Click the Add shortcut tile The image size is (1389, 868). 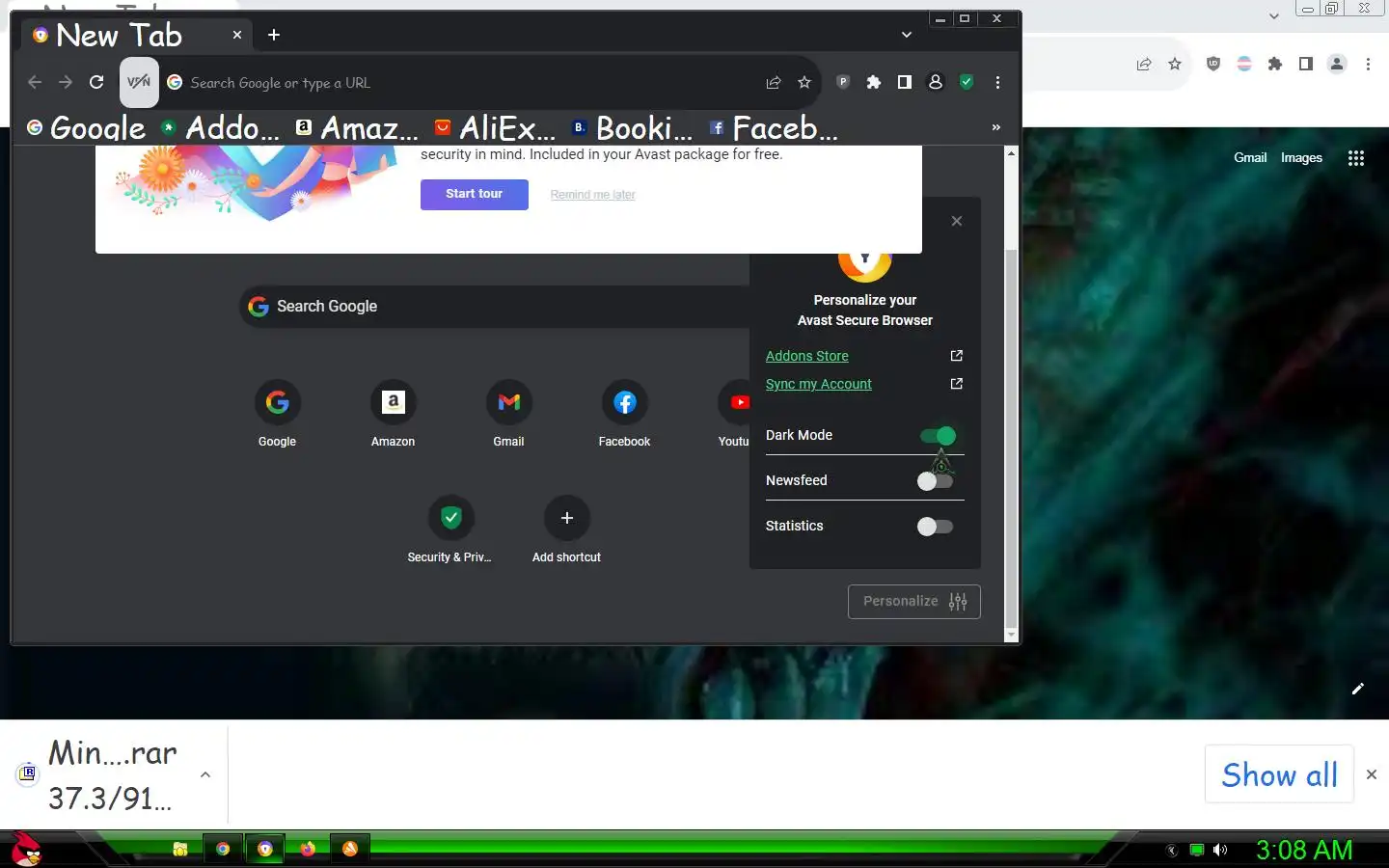[x=566, y=530]
